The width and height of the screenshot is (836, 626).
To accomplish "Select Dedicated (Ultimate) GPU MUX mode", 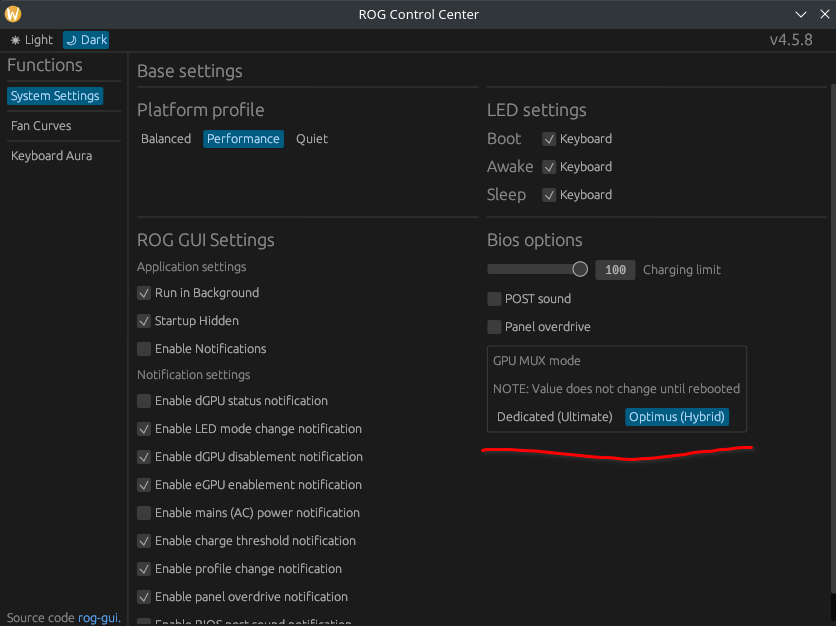I will coord(554,416).
